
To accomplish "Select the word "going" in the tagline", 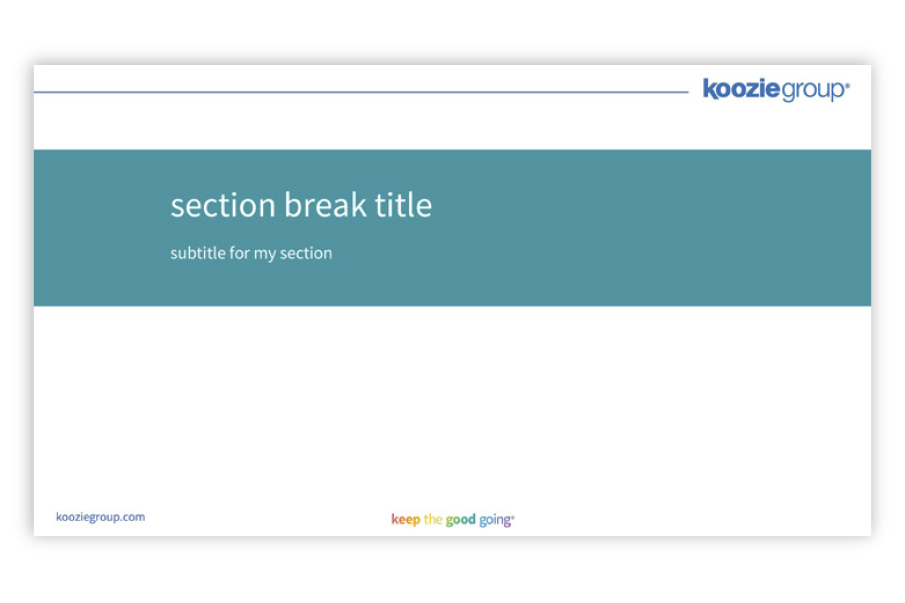I will coord(495,521).
